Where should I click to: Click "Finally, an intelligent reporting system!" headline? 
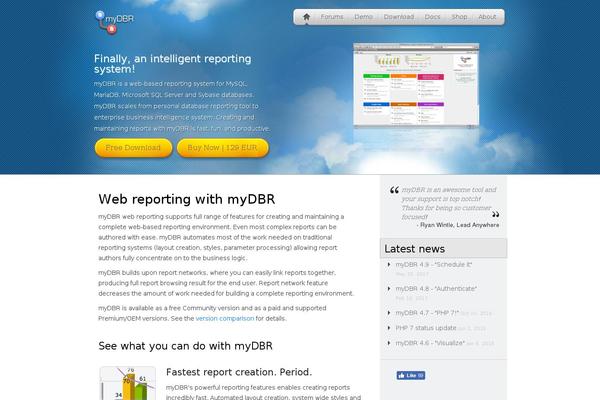pyautogui.click(x=173, y=64)
